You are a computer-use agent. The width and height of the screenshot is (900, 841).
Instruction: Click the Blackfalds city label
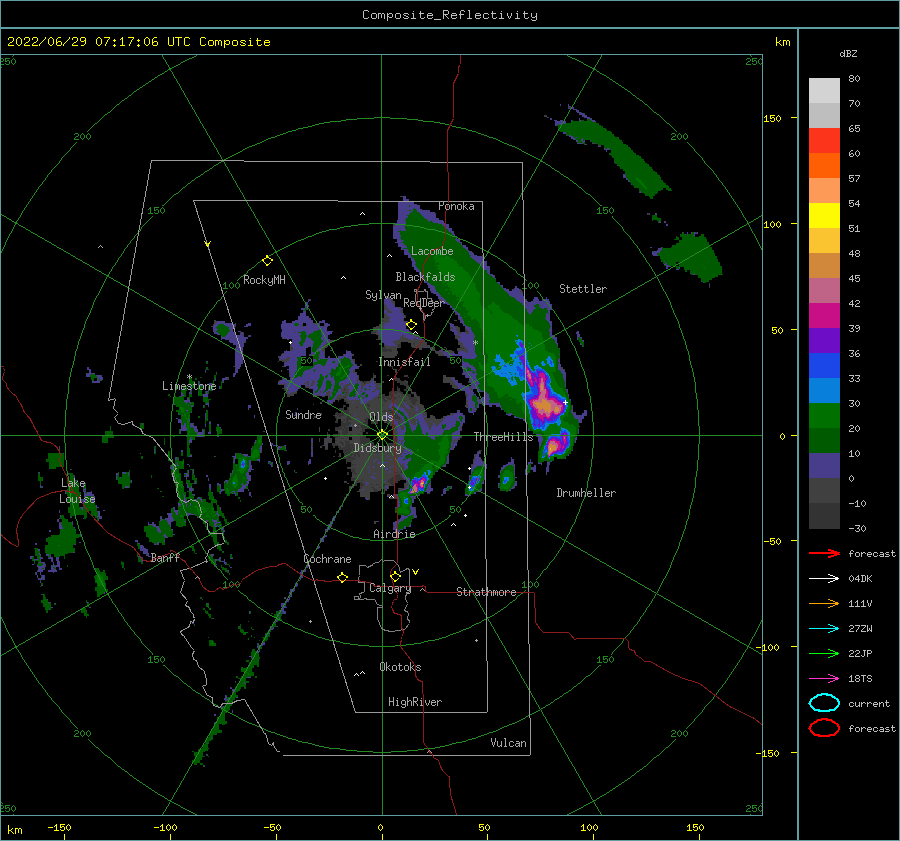click(425, 277)
